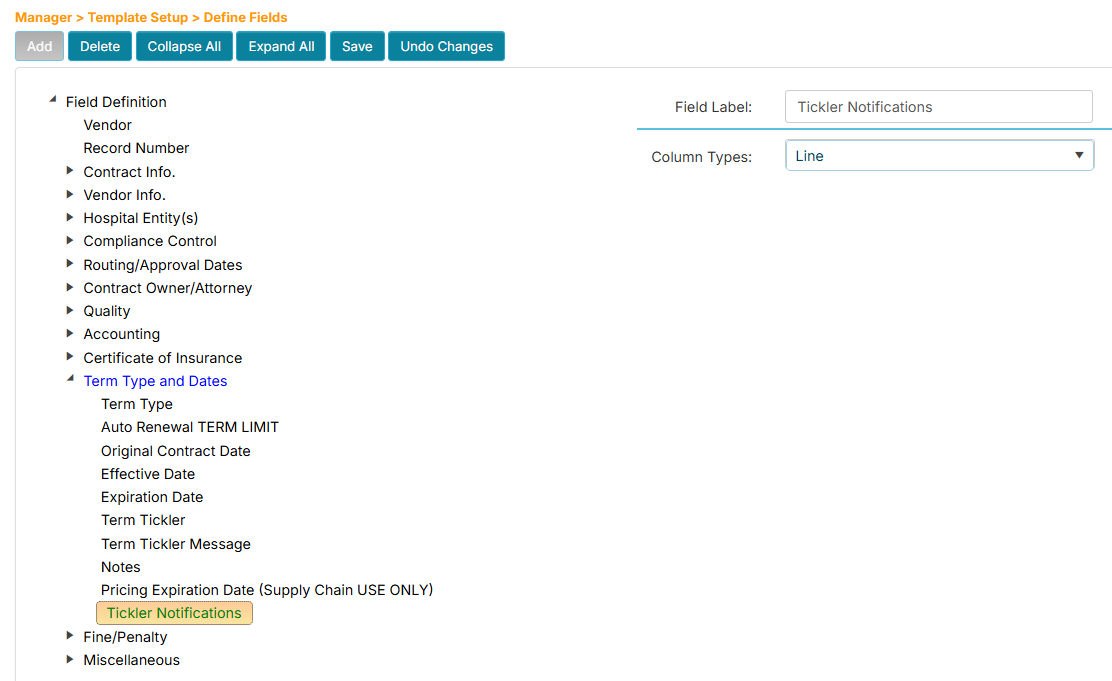1112x681 pixels.
Task: Click the Field Label text input
Action: [939, 107]
